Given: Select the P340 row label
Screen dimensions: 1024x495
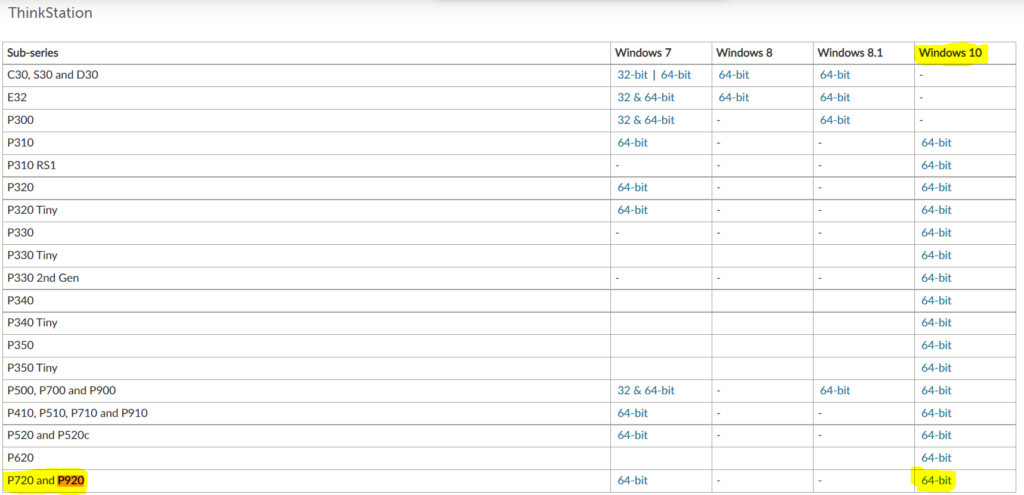Looking at the screenshot, I should pyautogui.click(x=20, y=300).
